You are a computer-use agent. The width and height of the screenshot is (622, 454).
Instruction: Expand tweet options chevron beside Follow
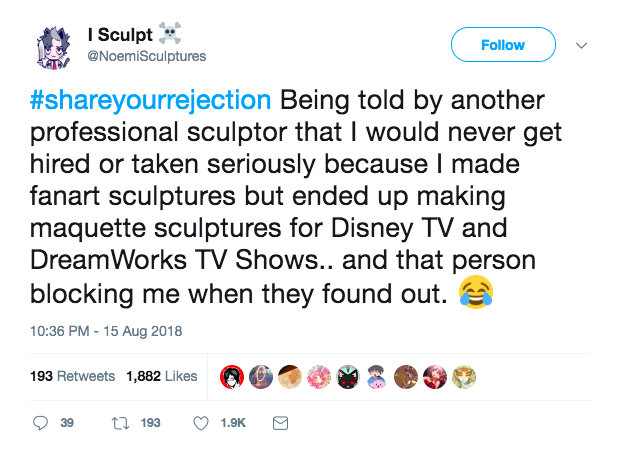tap(582, 45)
